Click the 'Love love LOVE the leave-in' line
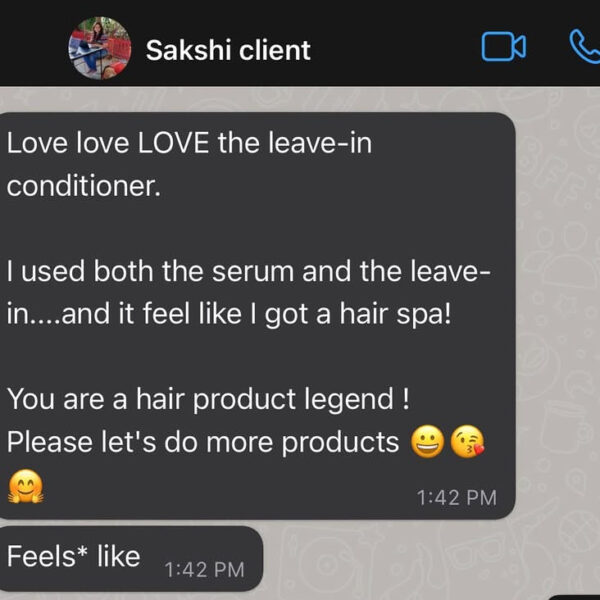Image resolution: width=600 pixels, height=600 pixels. click(189, 143)
